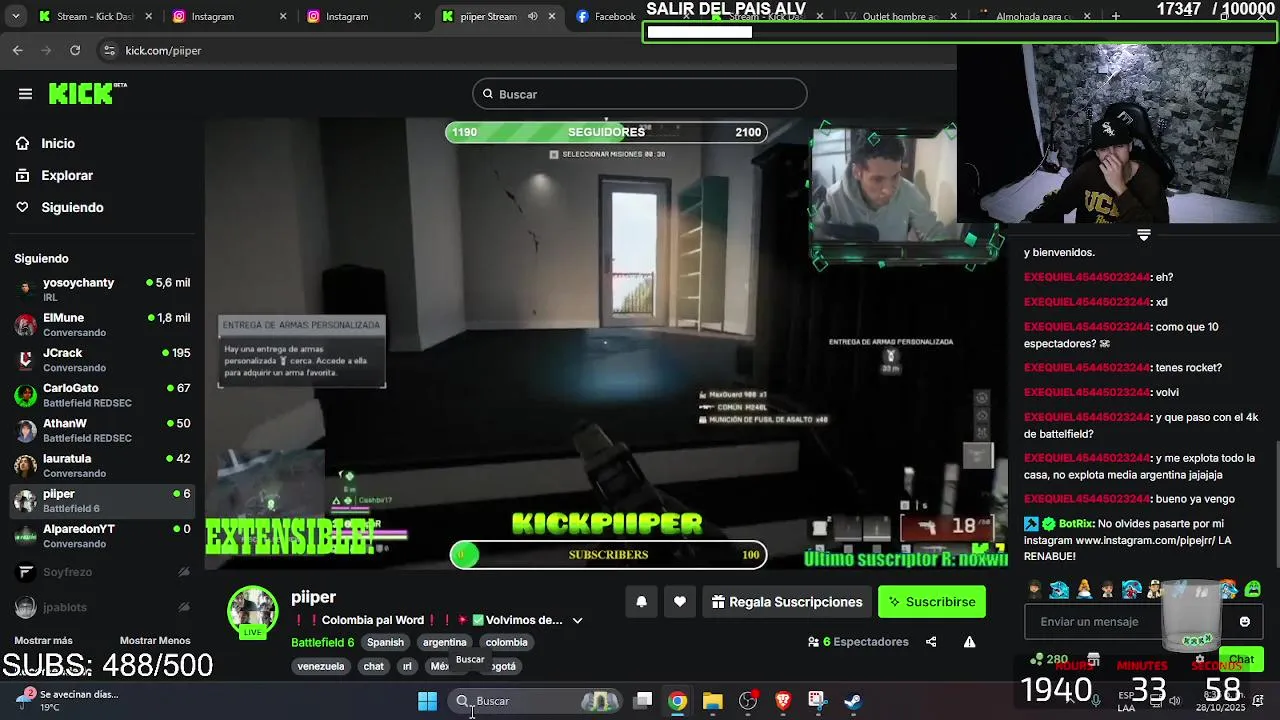Open chat shop icon
Image resolution: width=1280 pixels, height=720 pixels.
[1093, 659]
